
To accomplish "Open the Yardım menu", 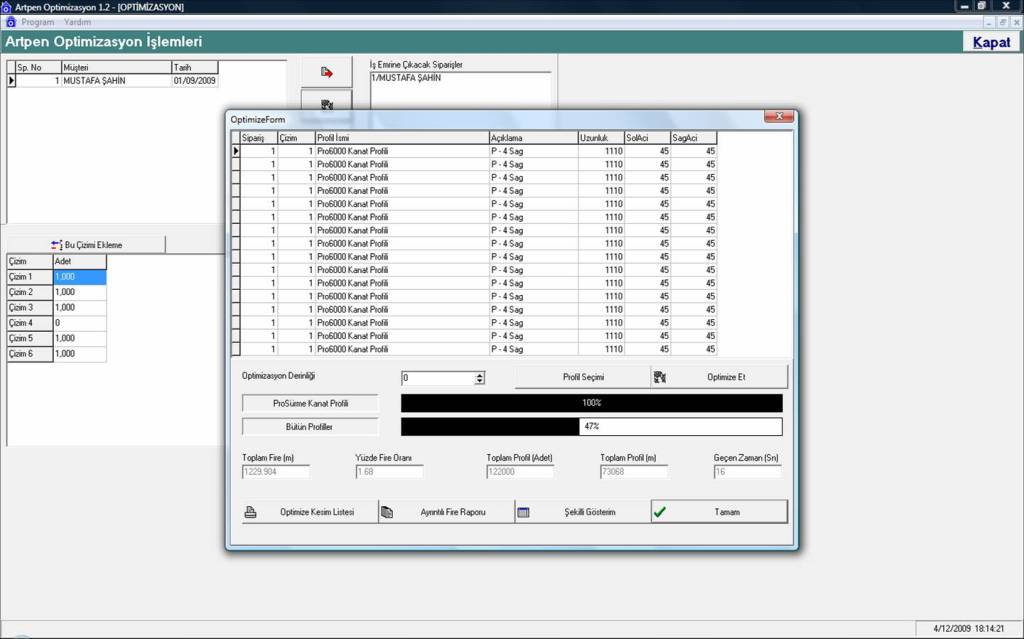I will point(77,22).
